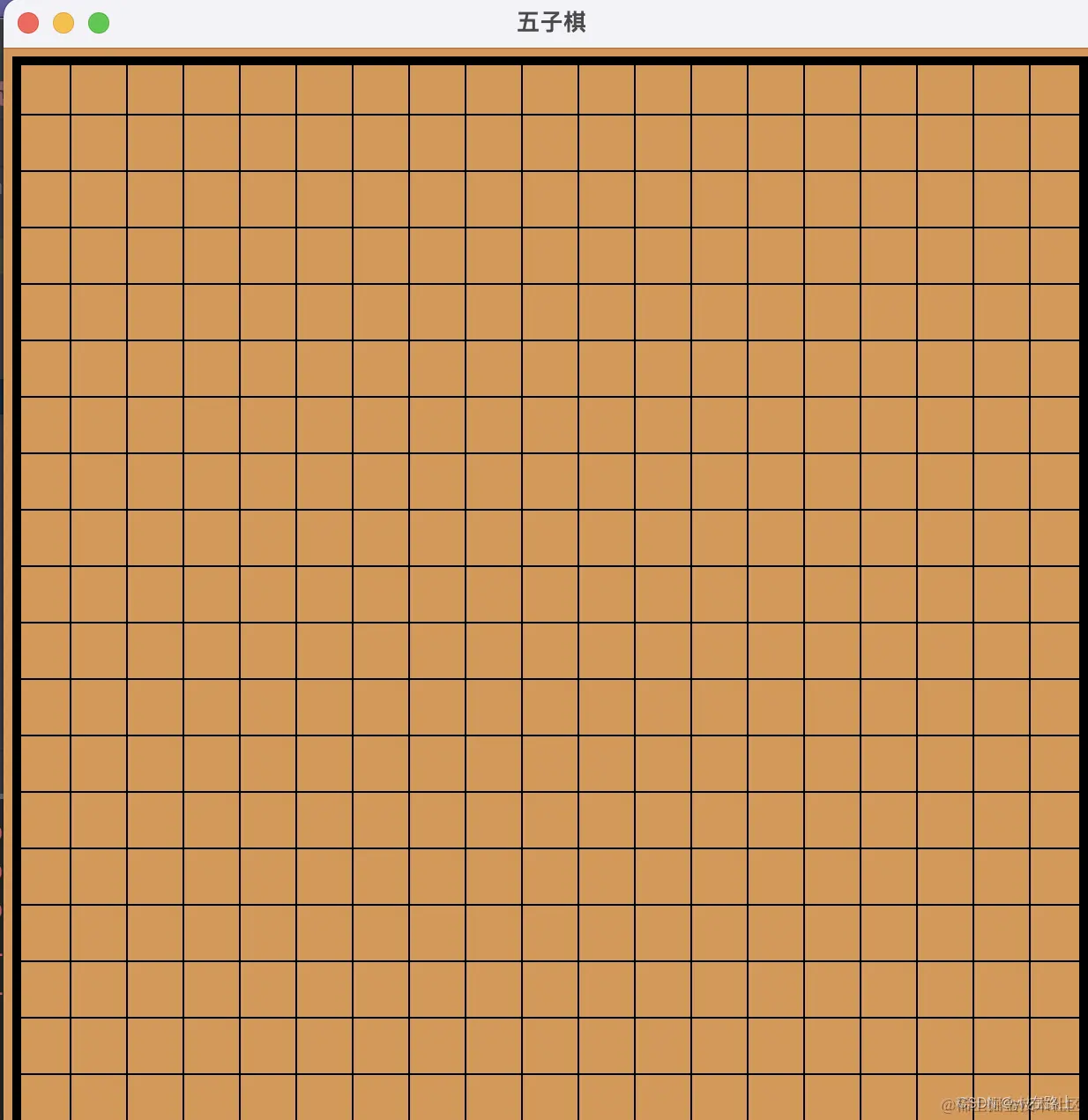Place stone at tenth inner vertical, tenth inner horizontal line
1088x1120 pixels.
pyautogui.click(x=578, y=623)
